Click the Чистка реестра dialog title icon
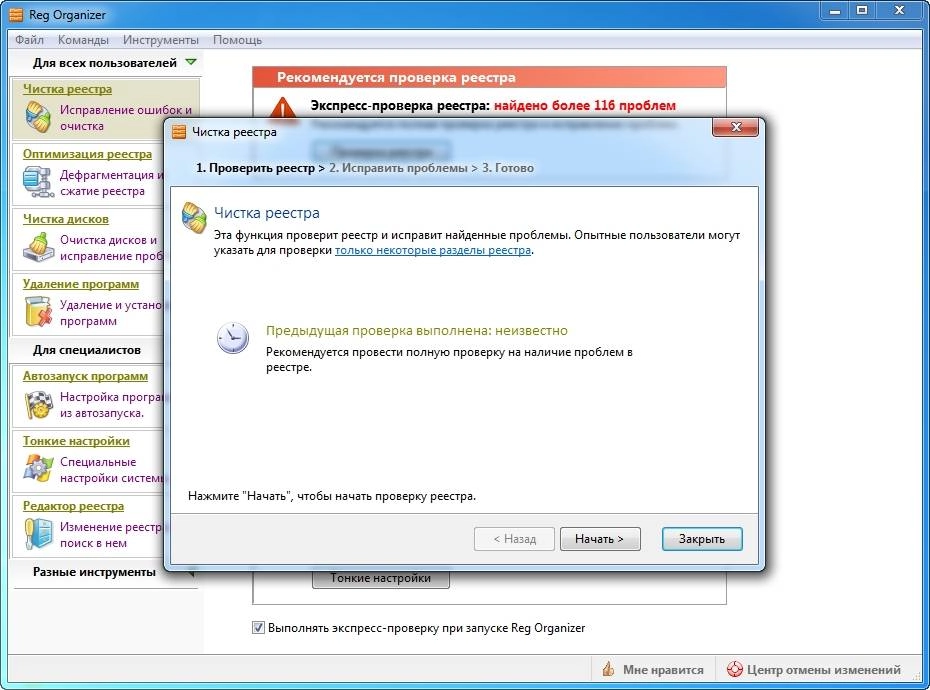The image size is (930, 690). (179, 132)
